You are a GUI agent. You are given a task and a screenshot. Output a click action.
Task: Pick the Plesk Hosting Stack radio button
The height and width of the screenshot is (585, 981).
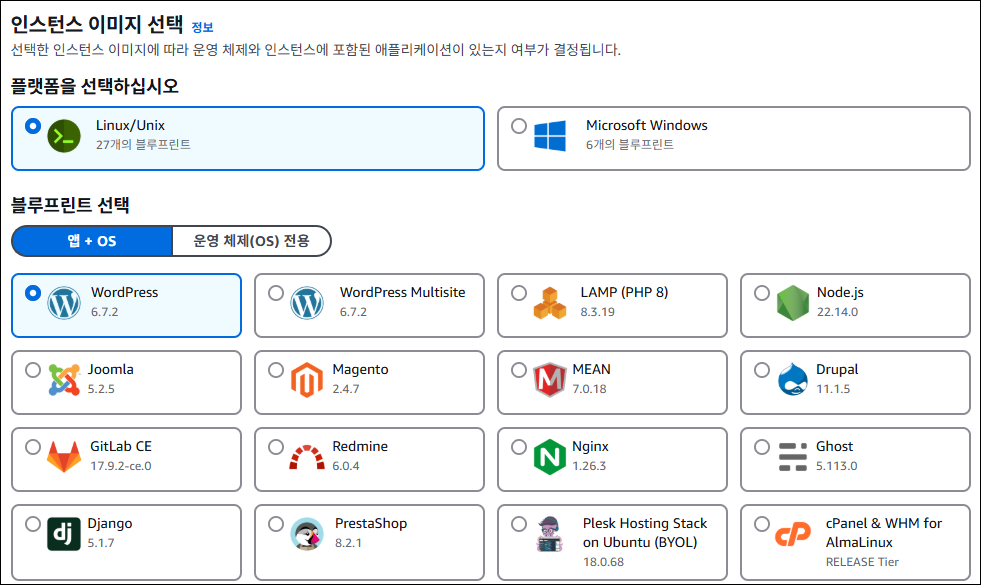(519, 524)
